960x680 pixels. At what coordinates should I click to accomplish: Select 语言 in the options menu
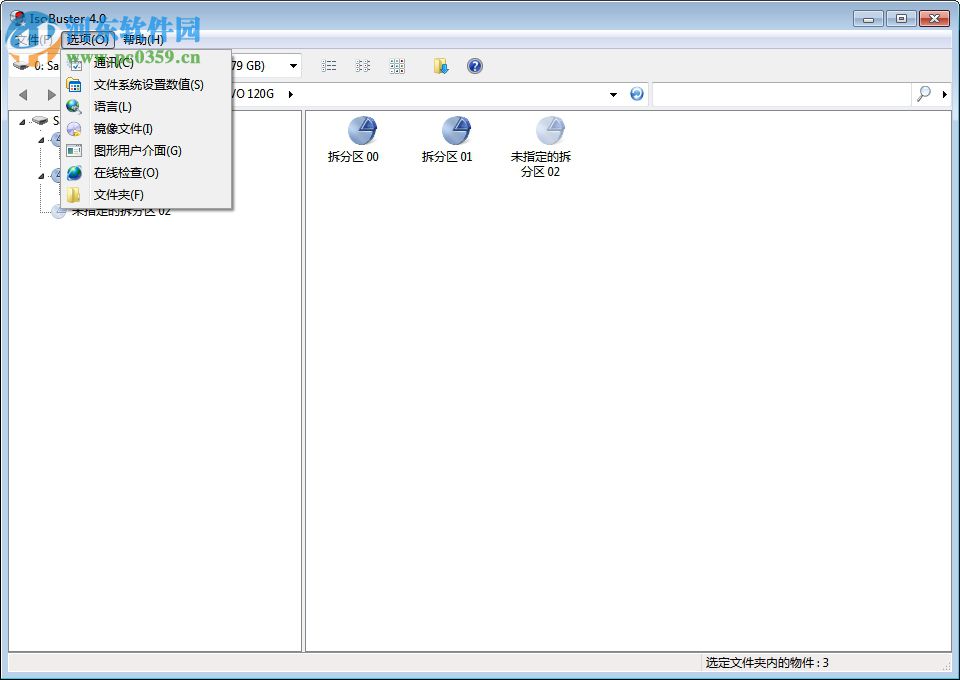113,106
